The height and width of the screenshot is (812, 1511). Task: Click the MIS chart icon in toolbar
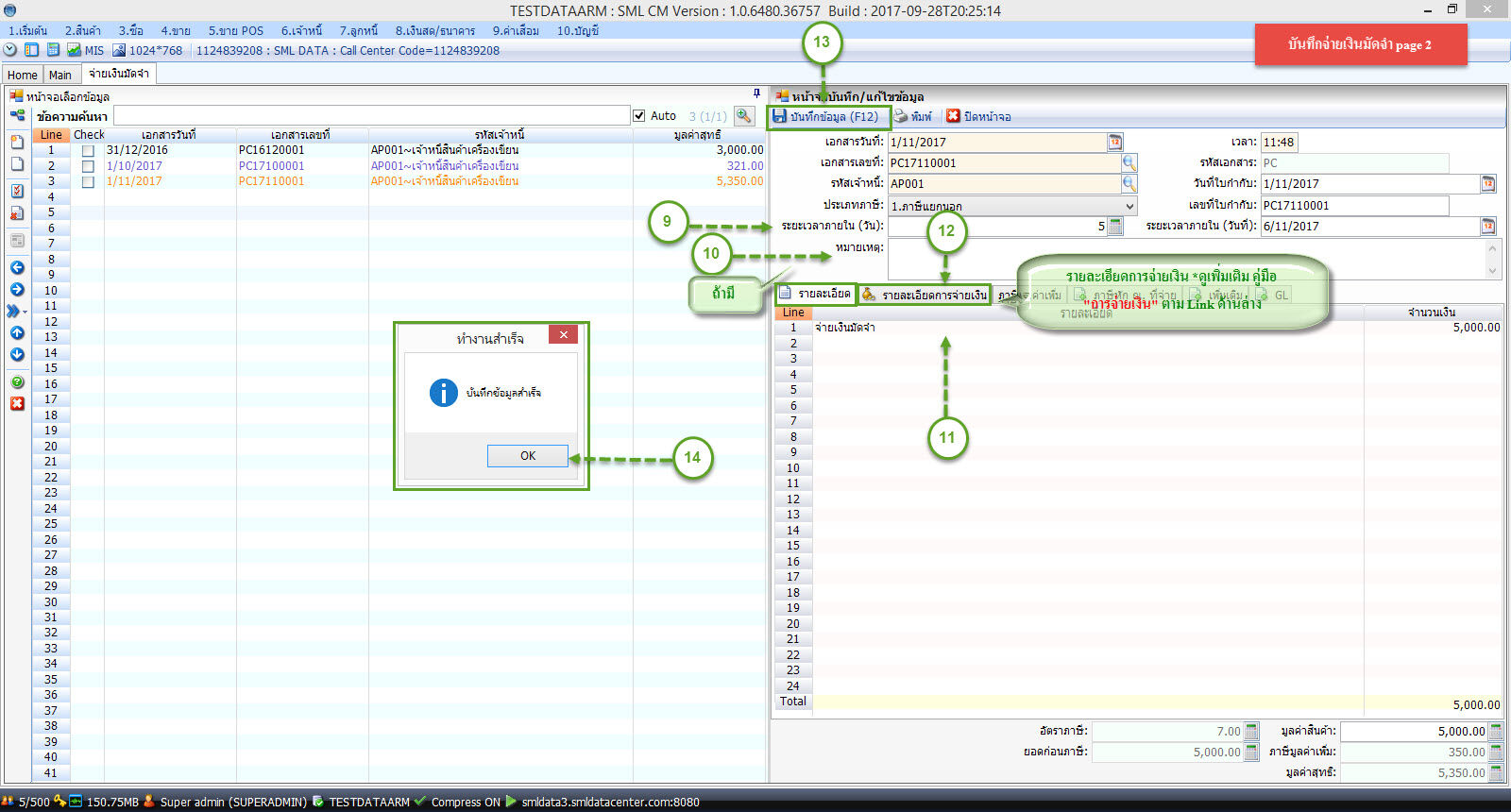coord(74,50)
